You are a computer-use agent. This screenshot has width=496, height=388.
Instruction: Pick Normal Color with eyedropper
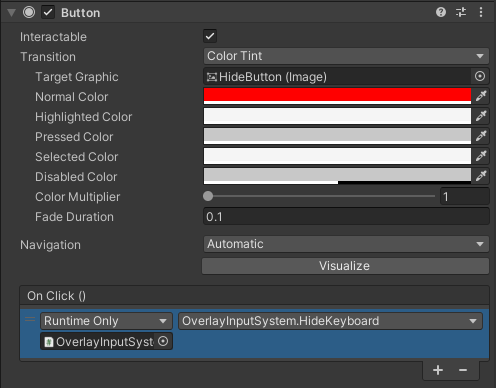point(481,96)
